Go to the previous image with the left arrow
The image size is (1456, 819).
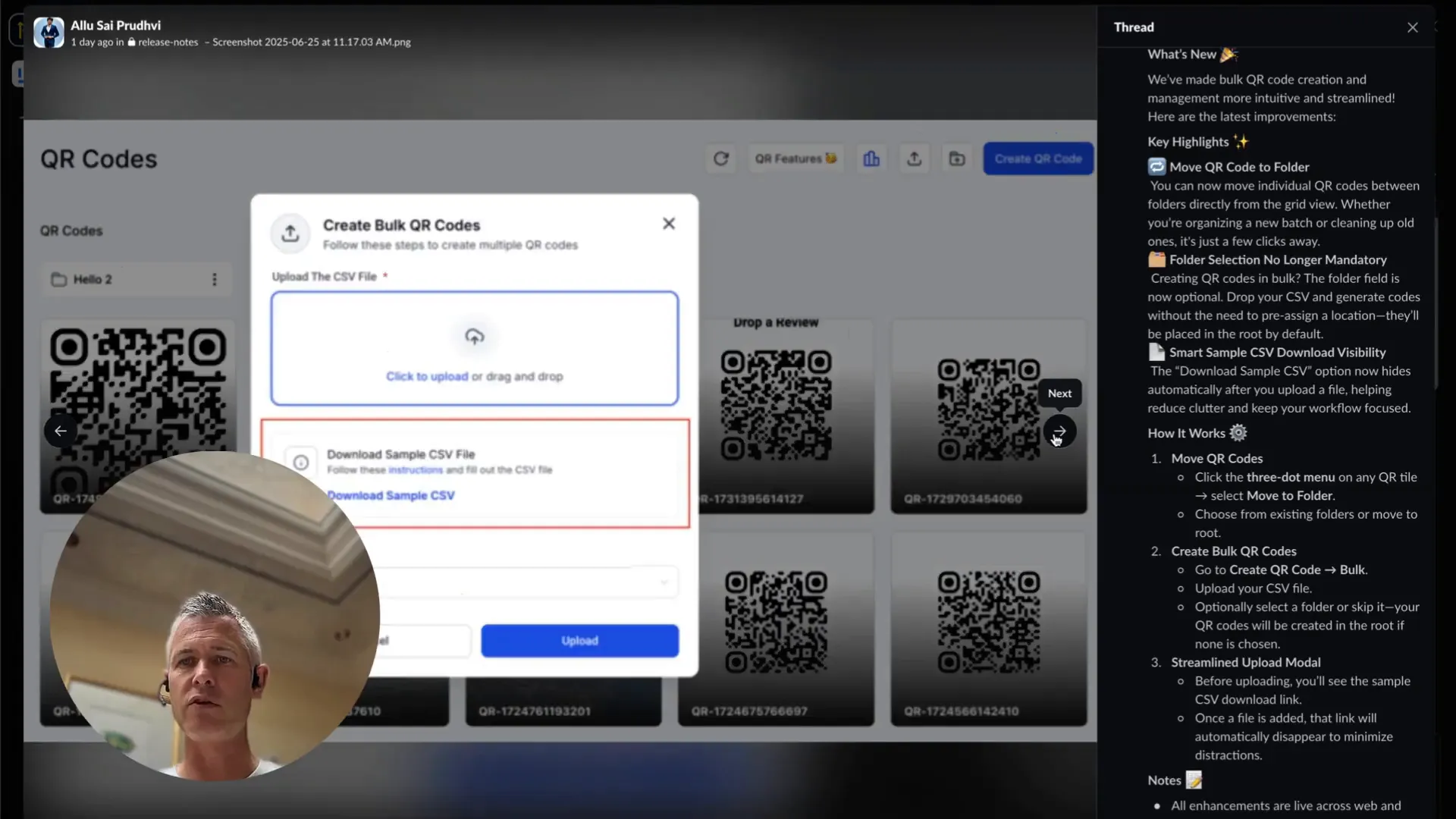[x=60, y=431]
